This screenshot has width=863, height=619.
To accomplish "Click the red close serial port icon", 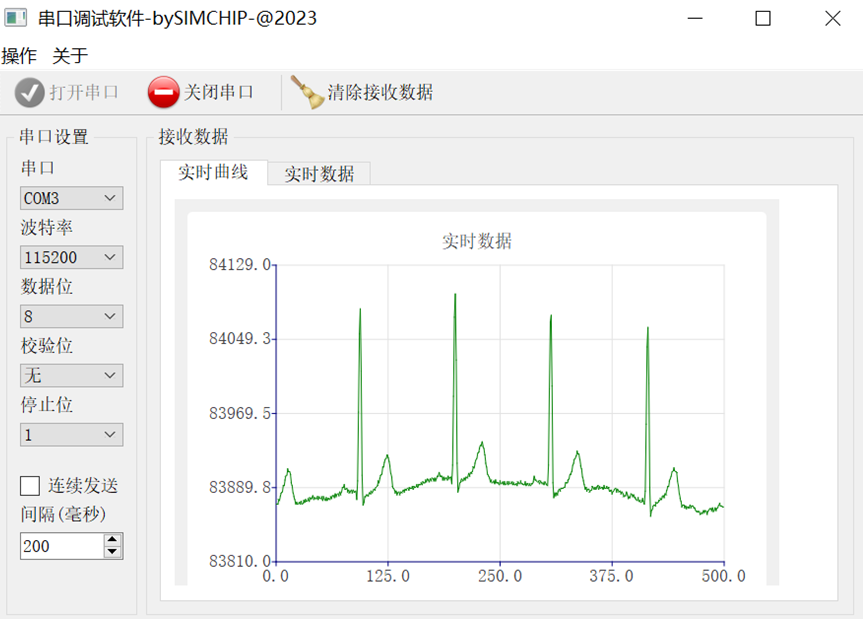I will pos(163,92).
